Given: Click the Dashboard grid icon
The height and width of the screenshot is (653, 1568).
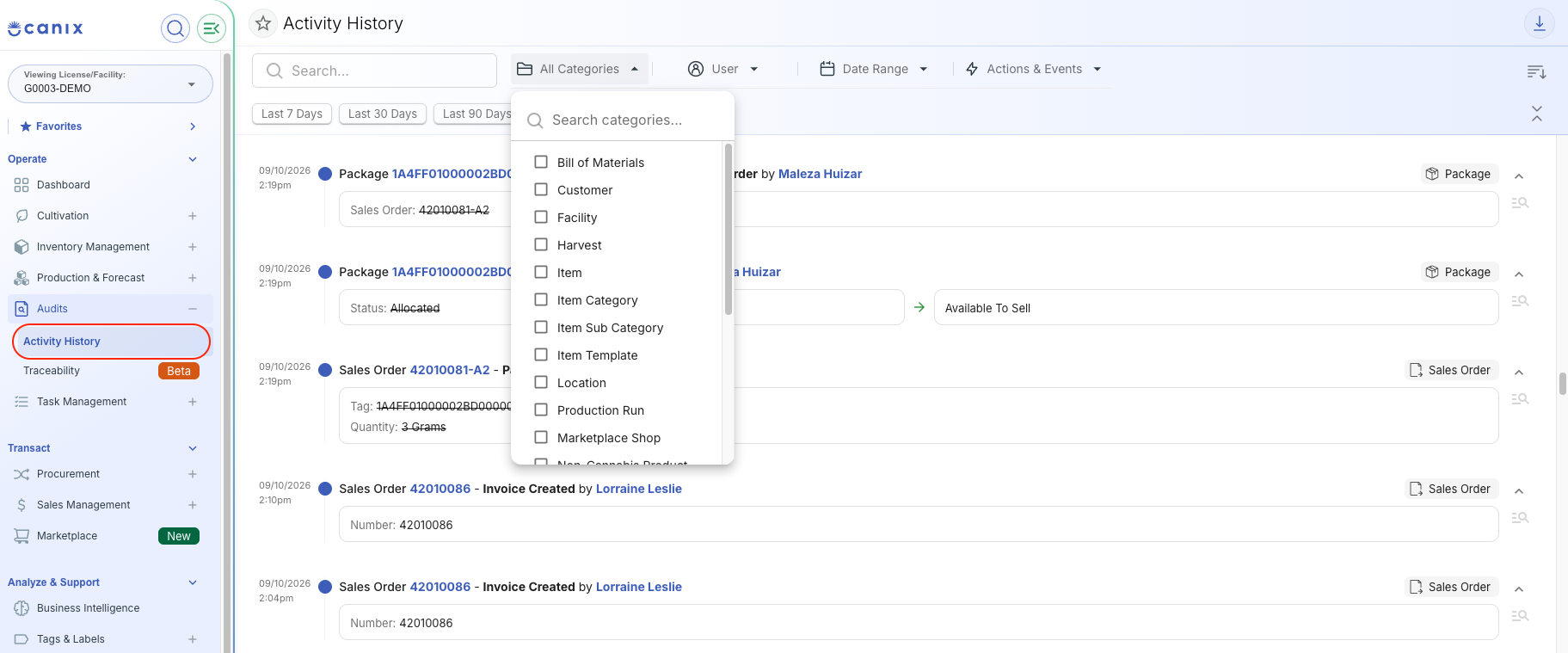Looking at the screenshot, I should [x=22, y=185].
